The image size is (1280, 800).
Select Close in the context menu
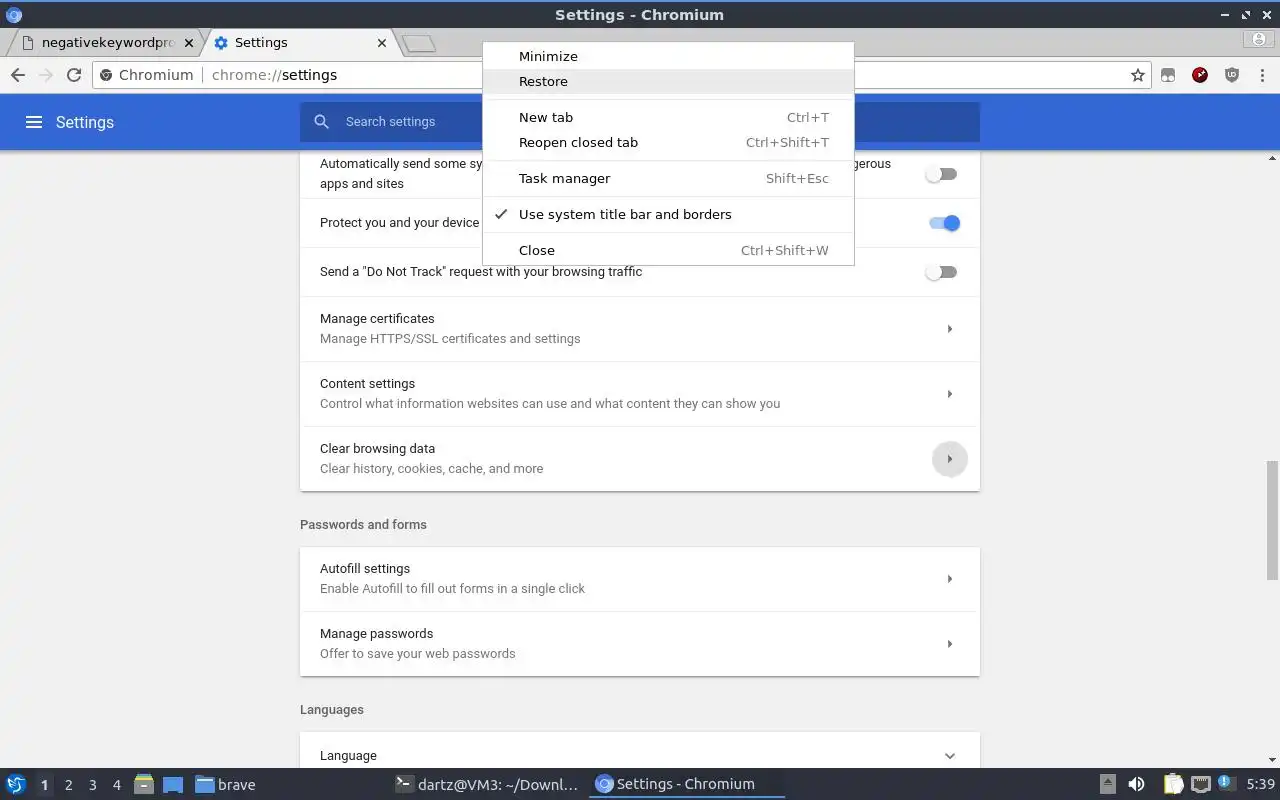(x=668, y=250)
